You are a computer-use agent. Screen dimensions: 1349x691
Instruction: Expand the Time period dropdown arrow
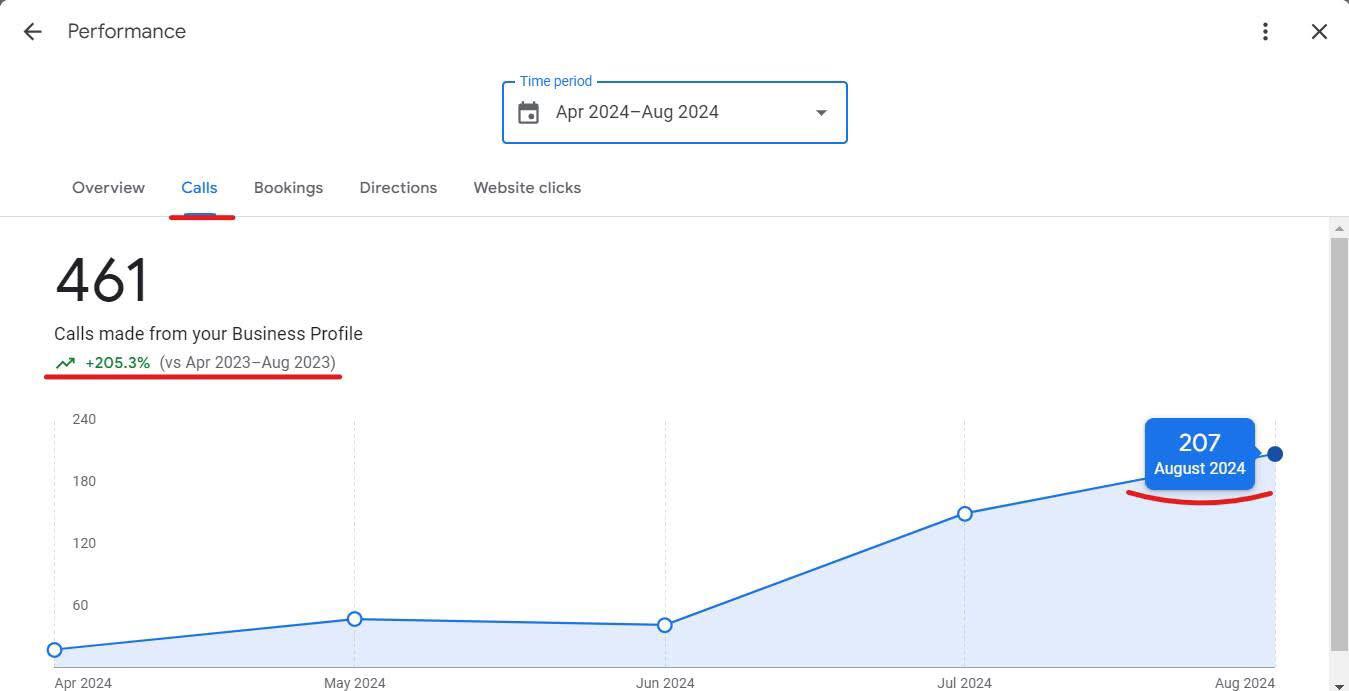tap(821, 113)
